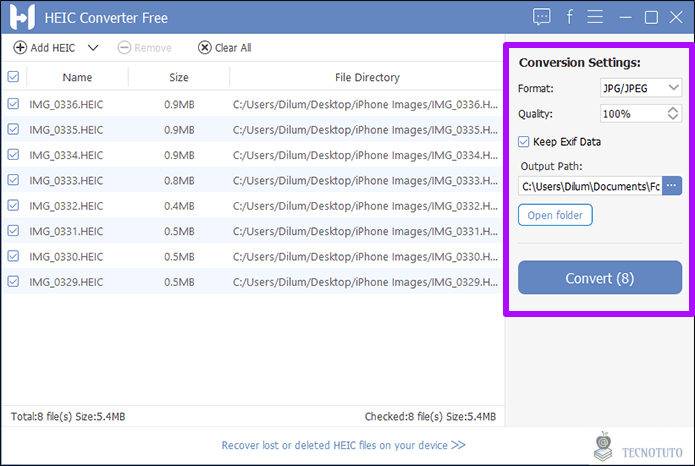Maximize the HEIC Converter window
This screenshot has height=466, width=695.
click(651, 17)
